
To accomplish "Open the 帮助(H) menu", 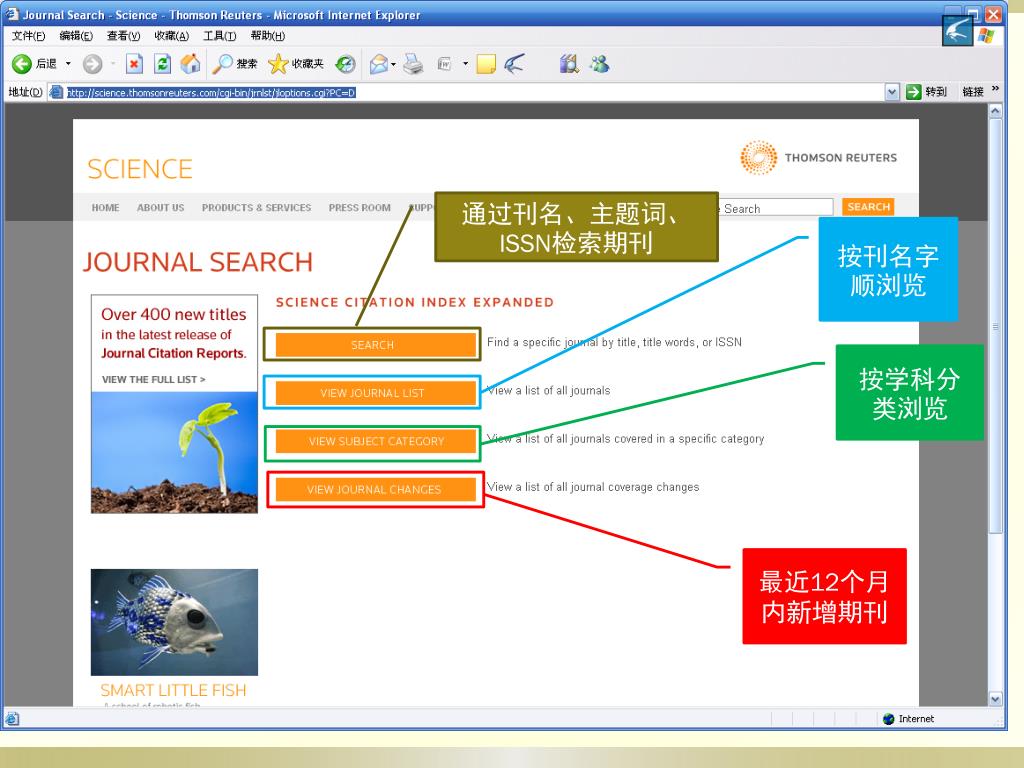I will pos(268,36).
